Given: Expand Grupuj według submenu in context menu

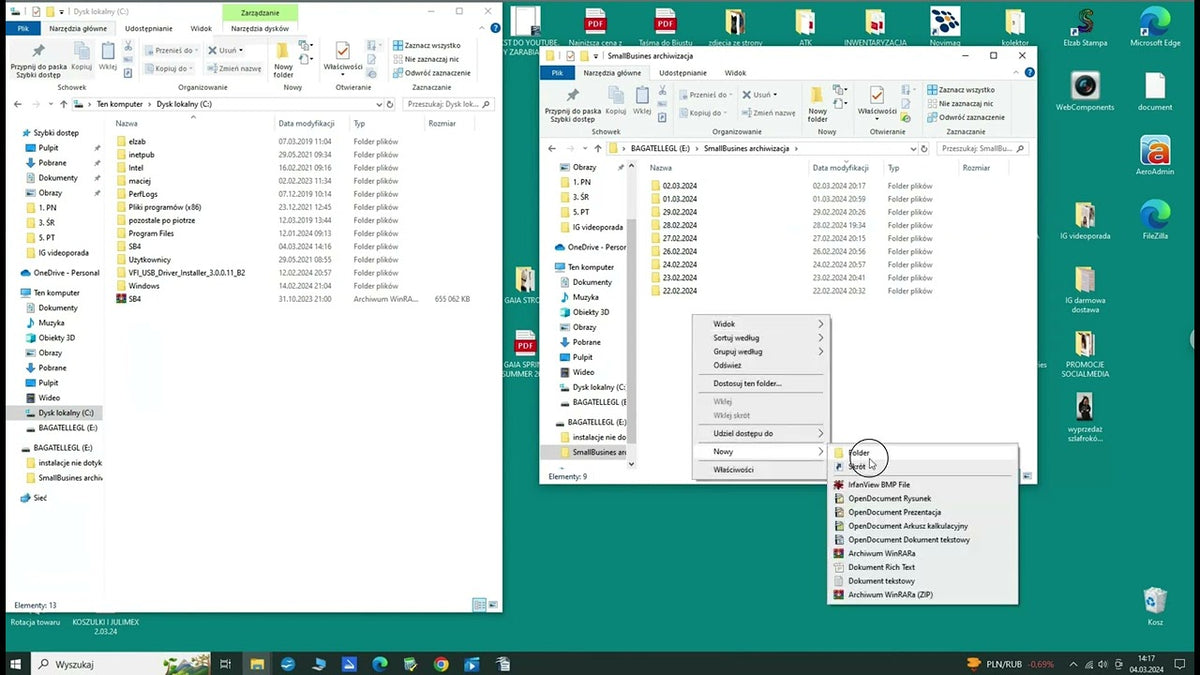Looking at the screenshot, I should pyautogui.click(x=762, y=352).
